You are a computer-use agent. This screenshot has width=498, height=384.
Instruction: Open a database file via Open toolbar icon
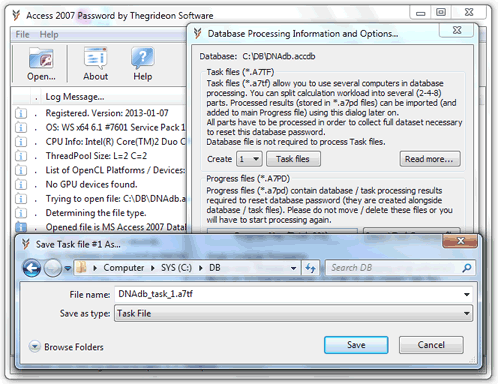41,64
